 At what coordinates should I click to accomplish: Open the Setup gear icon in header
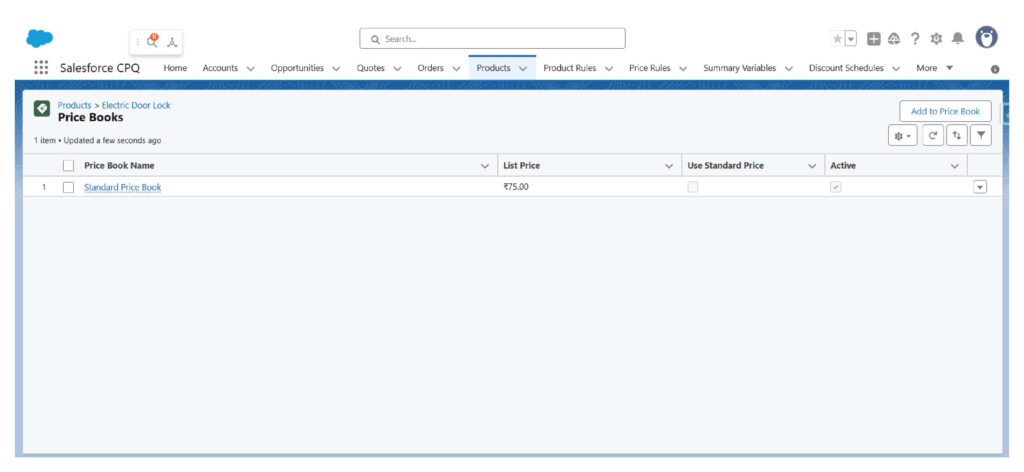pos(936,39)
